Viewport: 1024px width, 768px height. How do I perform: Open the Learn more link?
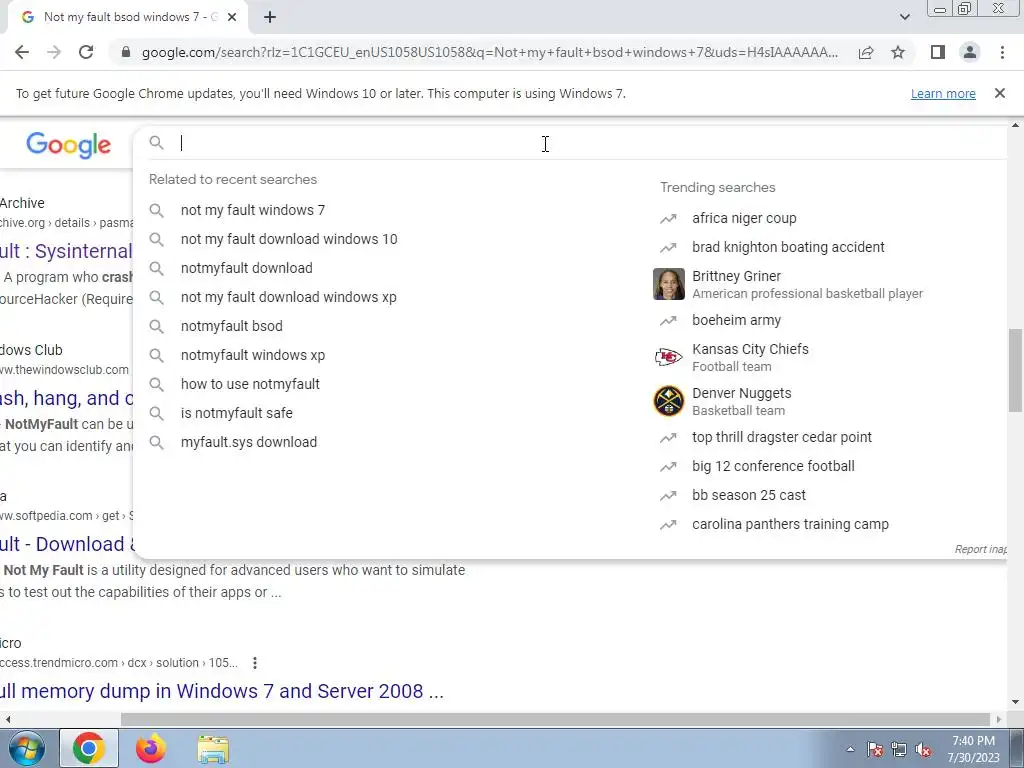pos(943,94)
